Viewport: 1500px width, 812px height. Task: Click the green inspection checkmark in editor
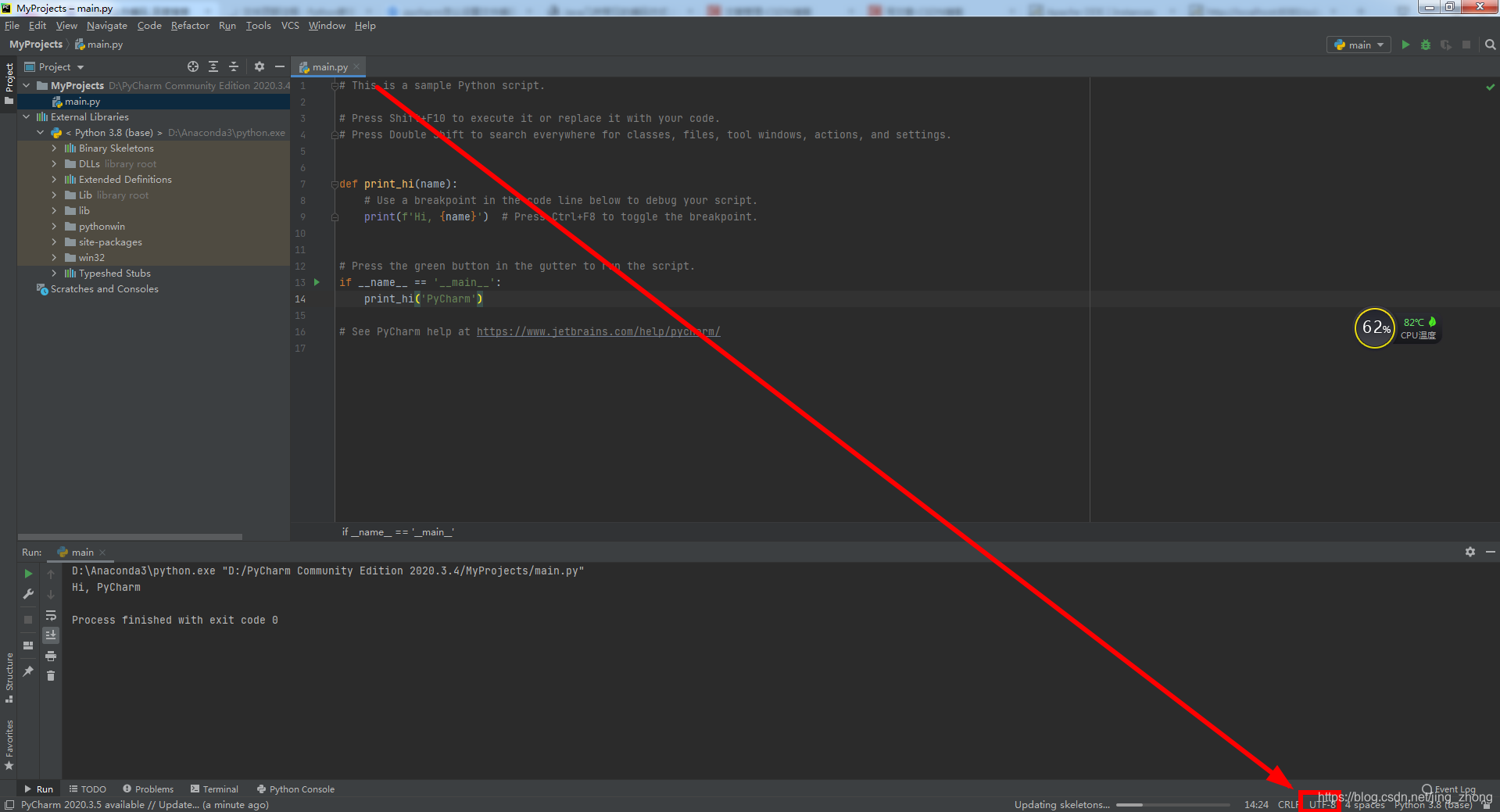pos(1491,87)
